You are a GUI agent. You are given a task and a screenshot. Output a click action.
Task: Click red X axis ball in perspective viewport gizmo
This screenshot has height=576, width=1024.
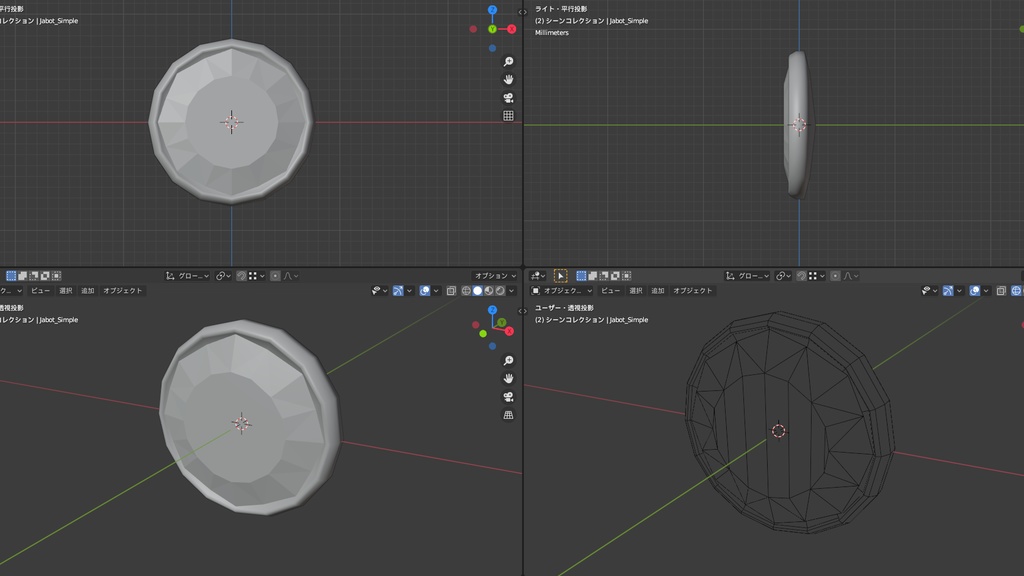pos(509,331)
